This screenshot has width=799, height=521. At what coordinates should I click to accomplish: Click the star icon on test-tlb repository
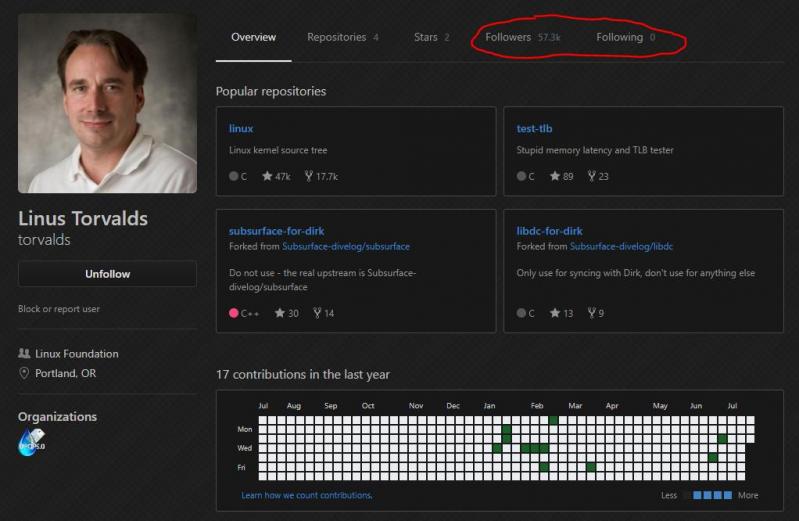click(x=555, y=176)
